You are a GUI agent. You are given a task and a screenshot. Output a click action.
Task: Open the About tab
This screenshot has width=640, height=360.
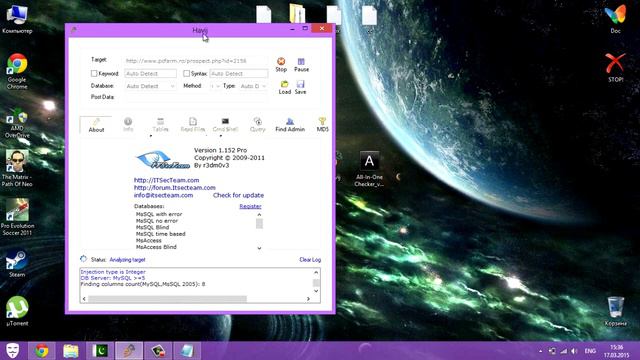coord(96,125)
